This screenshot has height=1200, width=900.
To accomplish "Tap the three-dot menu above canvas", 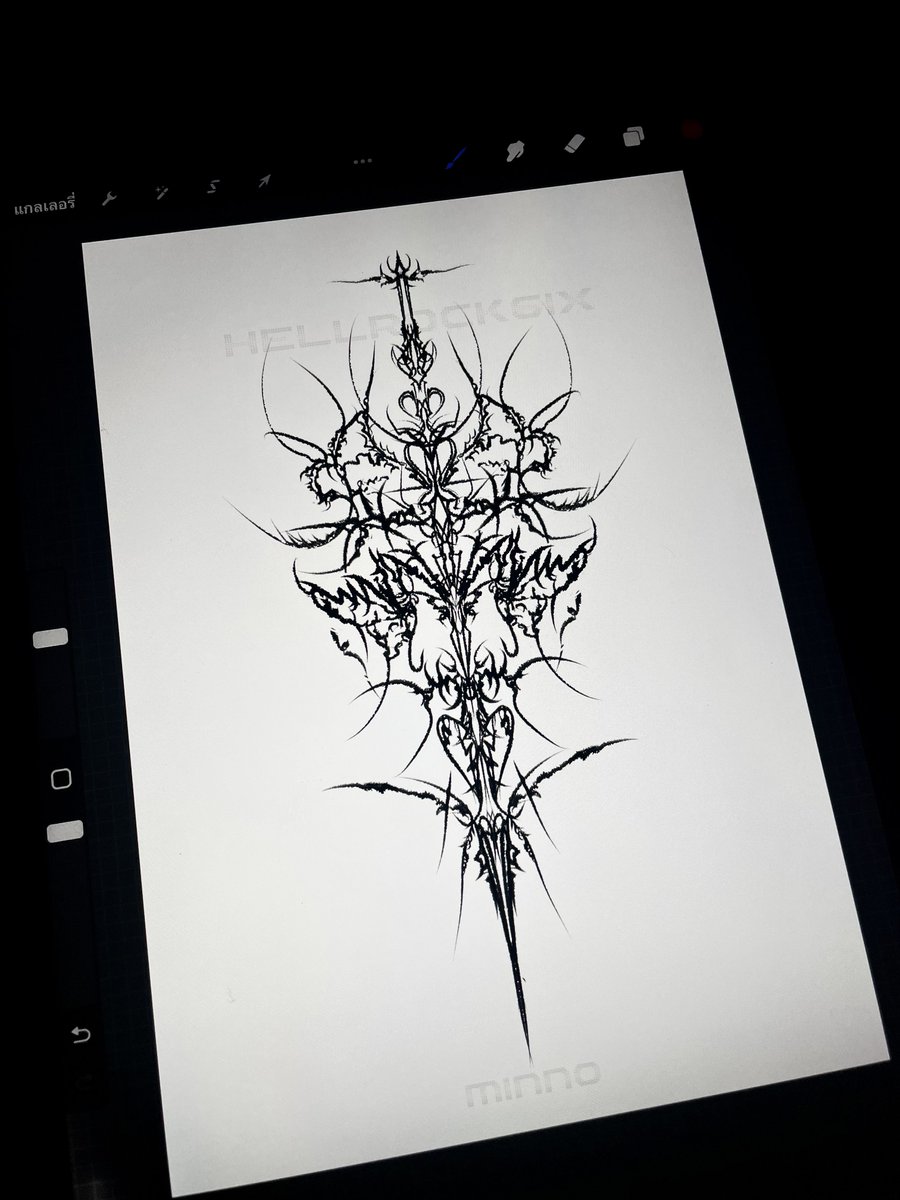I will click(x=362, y=161).
